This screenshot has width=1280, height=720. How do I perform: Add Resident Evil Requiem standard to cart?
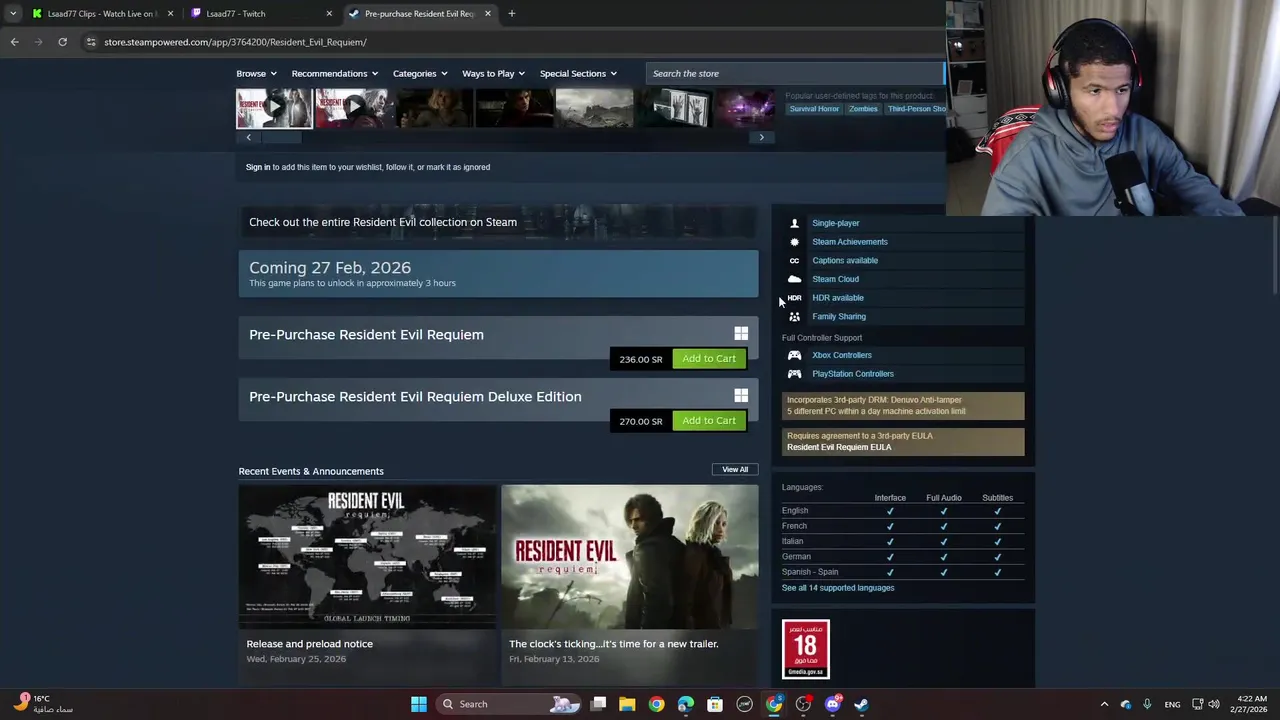709,358
